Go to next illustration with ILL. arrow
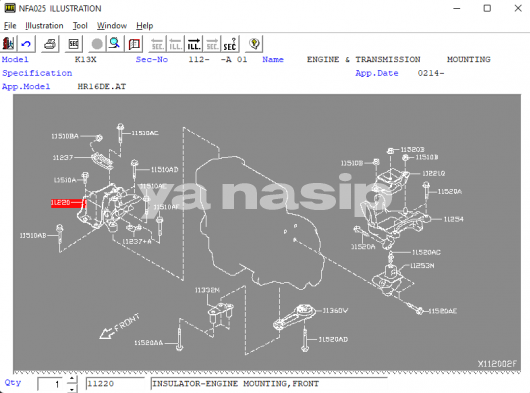 coord(194,44)
